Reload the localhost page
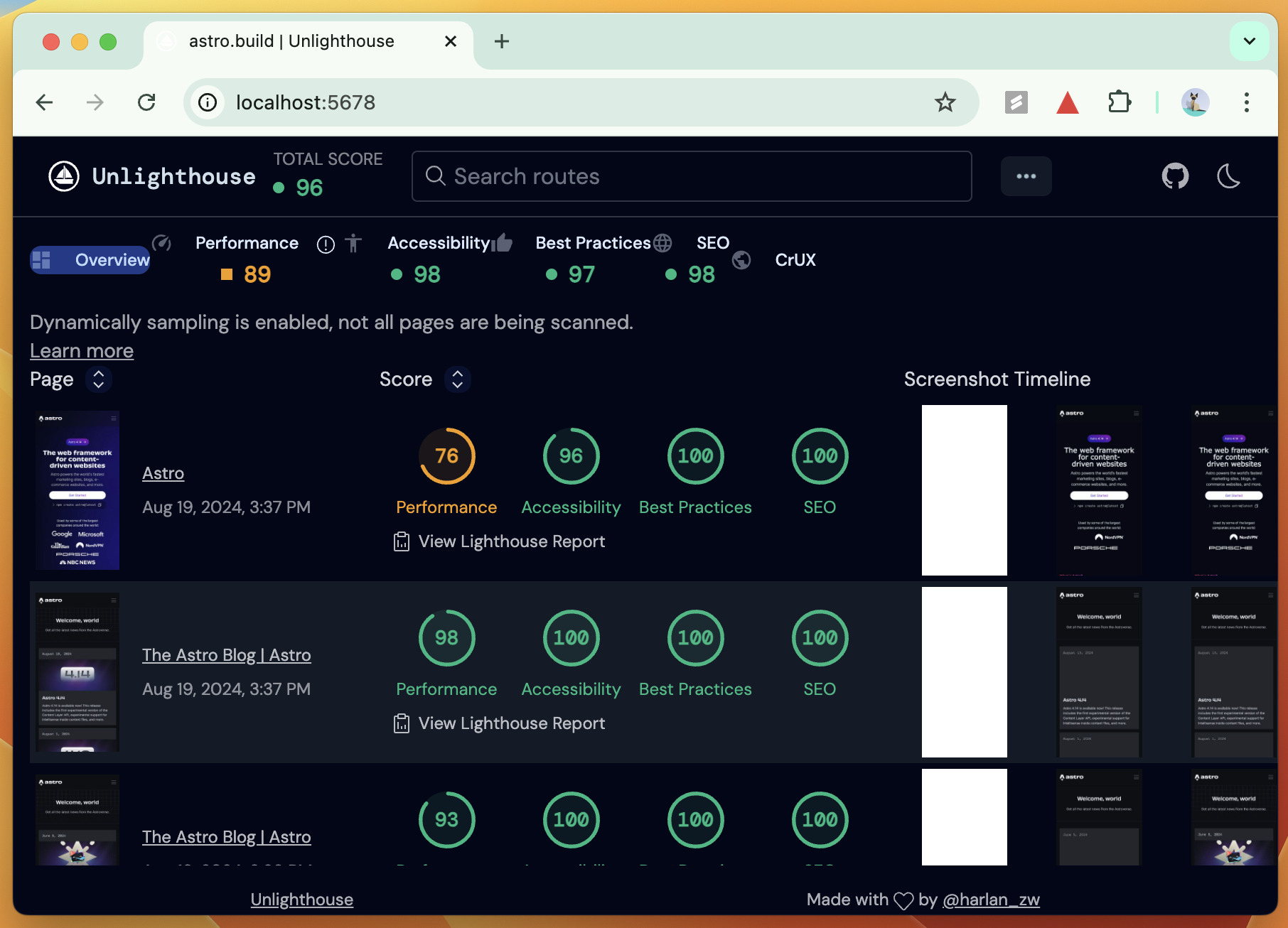Image resolution: width=1288 pixels, height=928 pixels. [146, 102]
